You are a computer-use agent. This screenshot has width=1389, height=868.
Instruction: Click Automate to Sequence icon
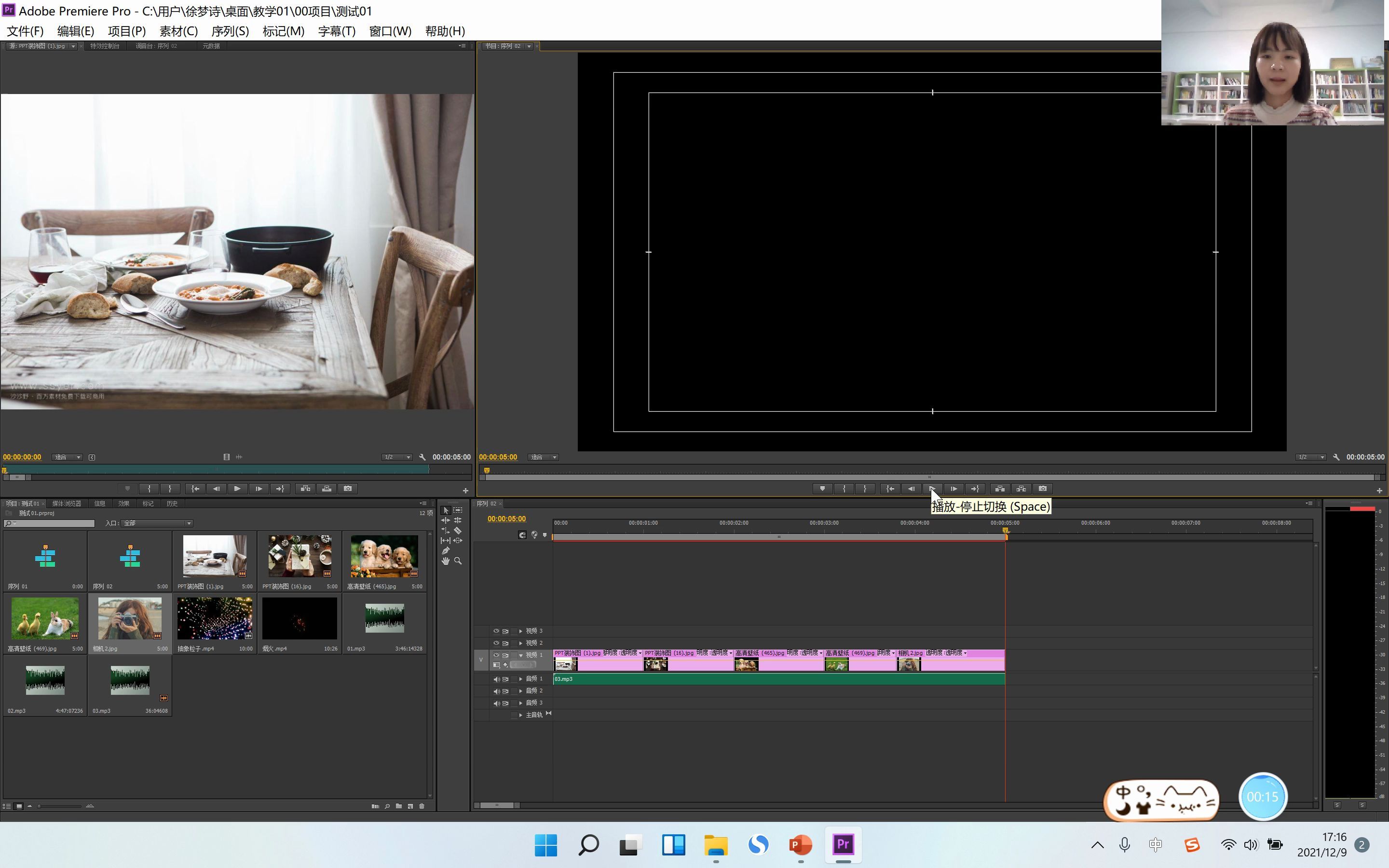[x=375, y=807]
